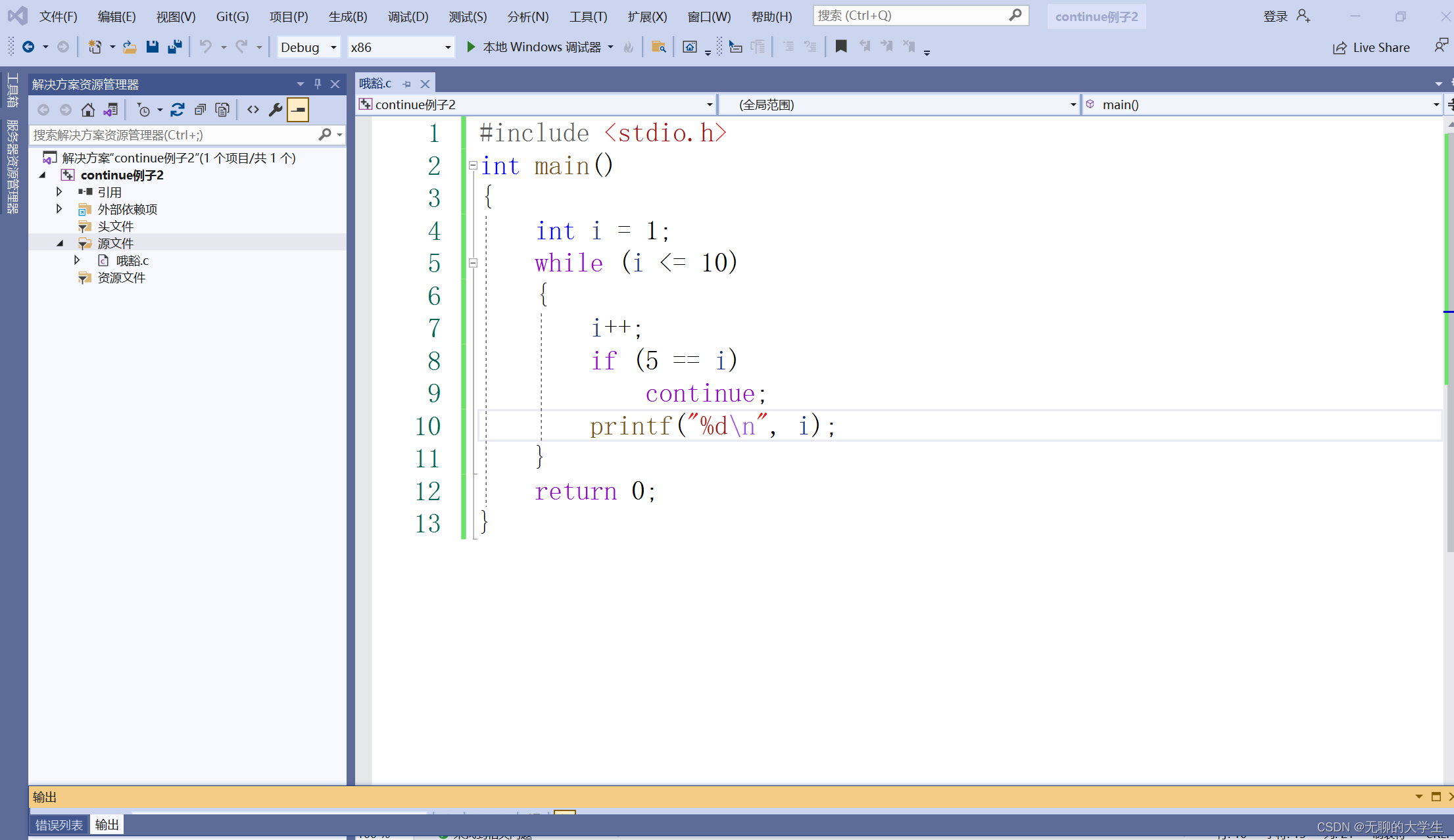The width and height of the screenshot is (1454, 840).
Task: Select the 资源文件 folder in tree
Action: coord(121,277)
